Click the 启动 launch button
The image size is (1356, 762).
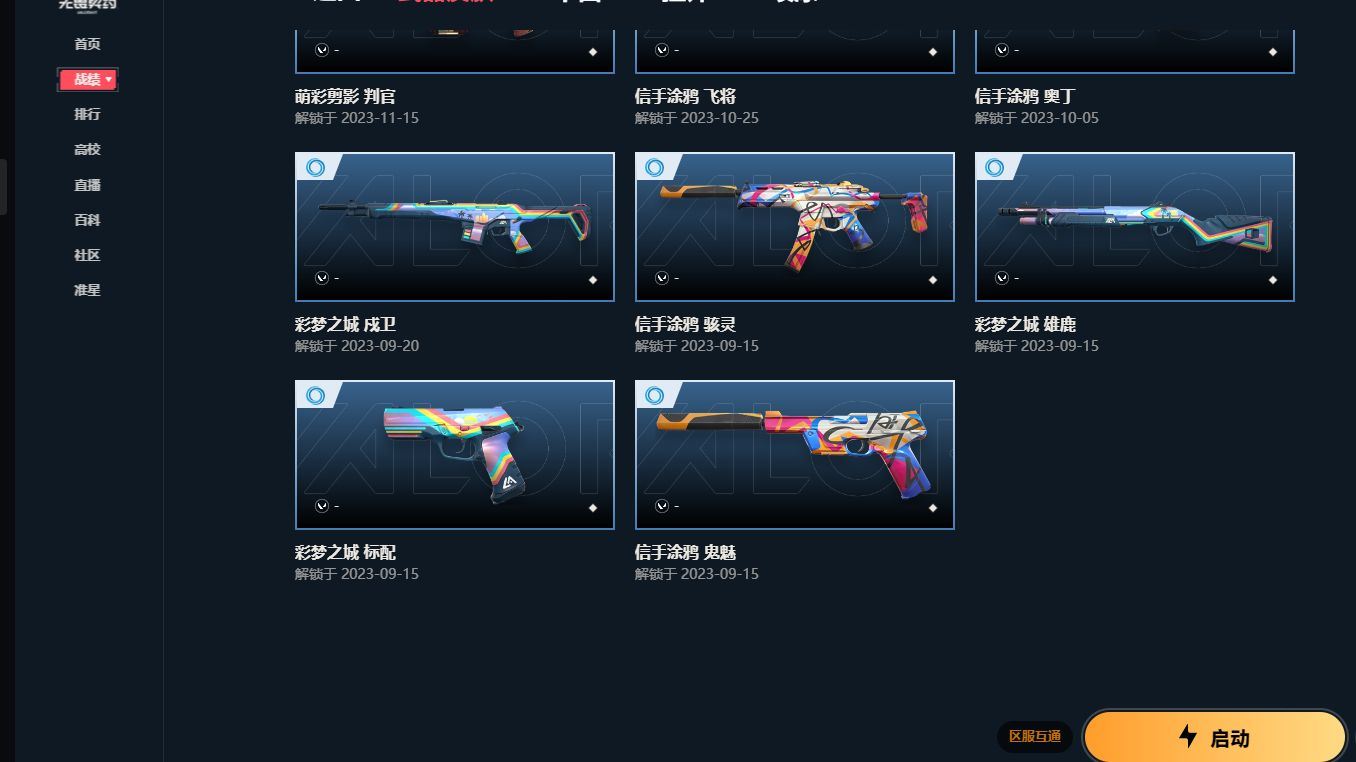[x=1215, y=738]
